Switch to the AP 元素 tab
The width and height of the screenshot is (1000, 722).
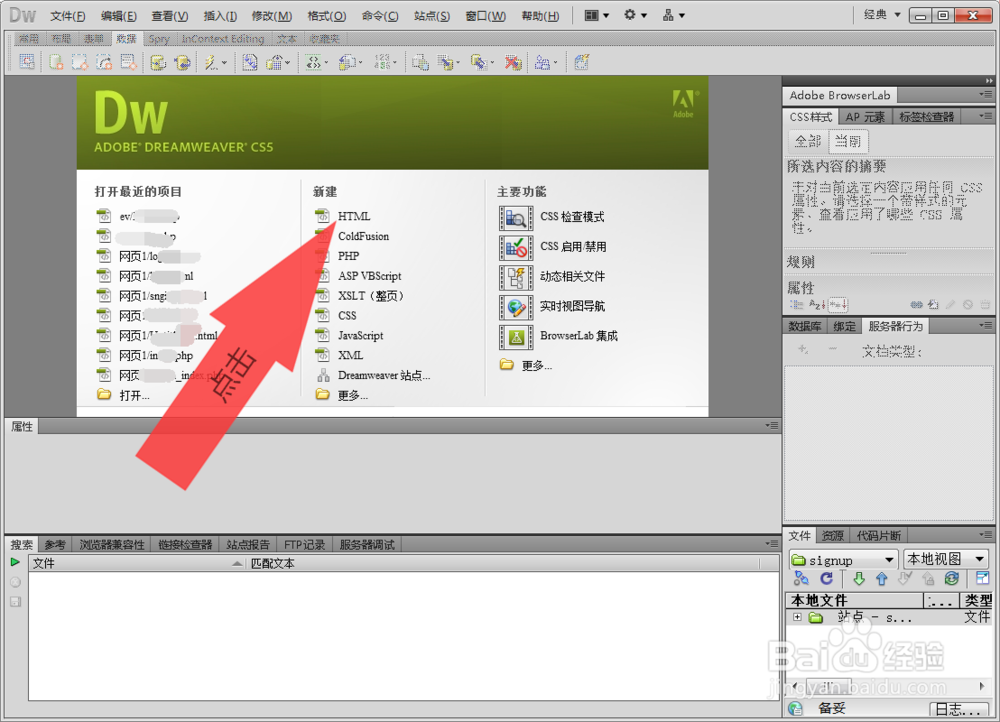pyautogui.click(x=865, y=117)
